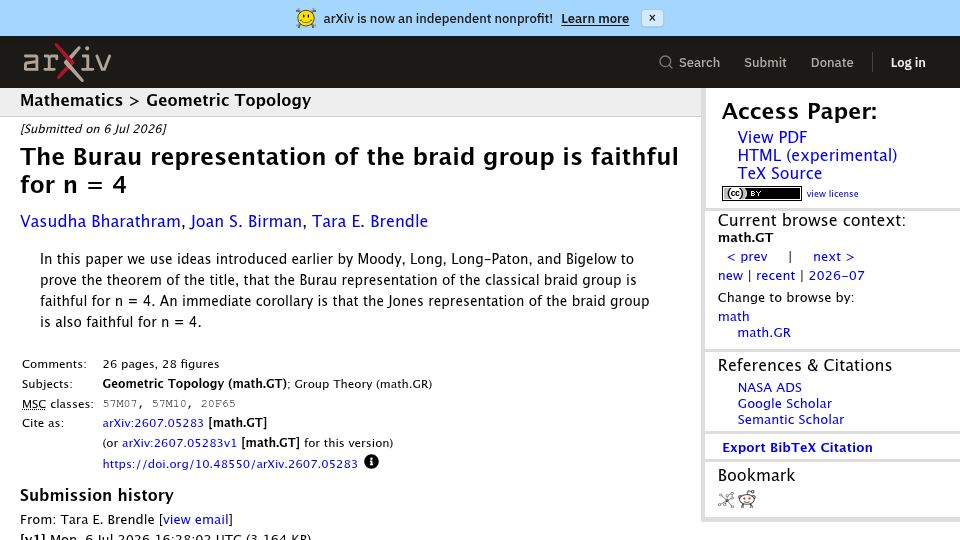Click Log in in the header
The image size is (960, 540).
pos(907,62)
